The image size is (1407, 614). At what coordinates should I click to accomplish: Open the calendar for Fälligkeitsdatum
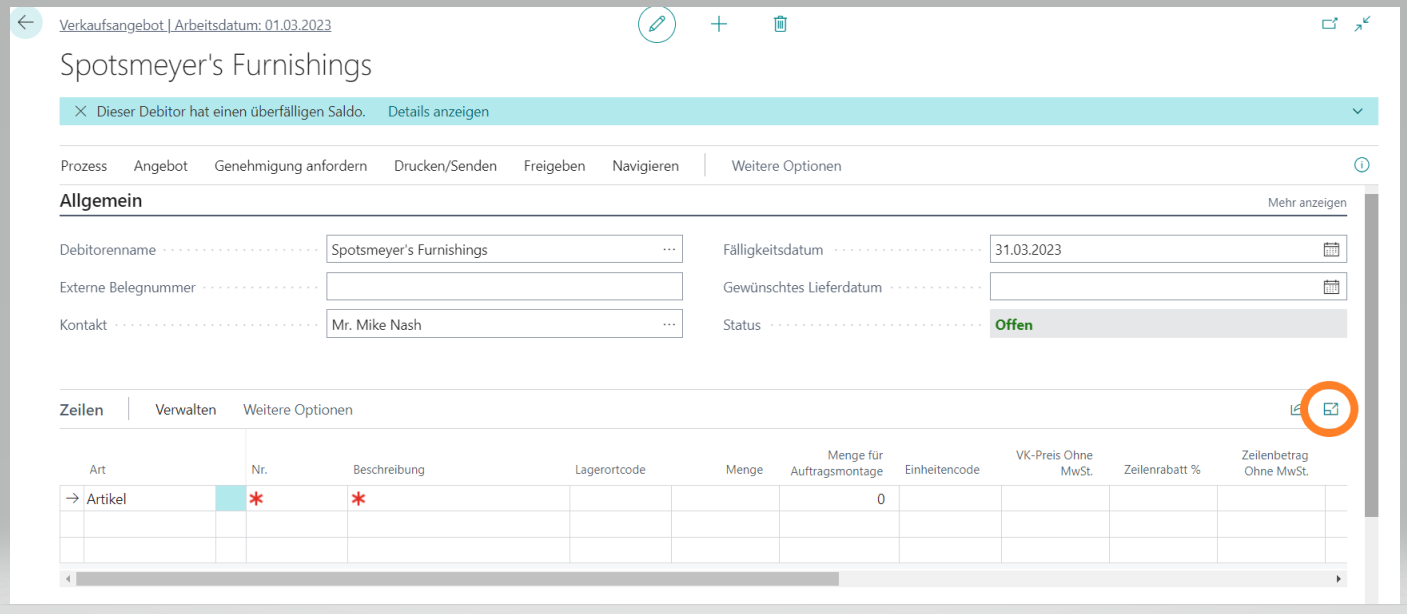1331,250
